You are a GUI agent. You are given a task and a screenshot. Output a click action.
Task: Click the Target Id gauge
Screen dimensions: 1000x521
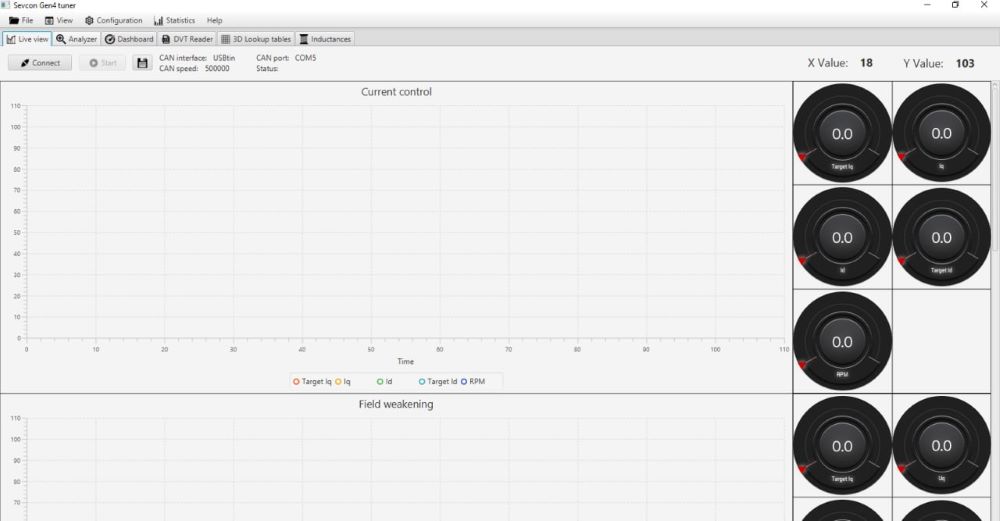(x=942, y=237)
